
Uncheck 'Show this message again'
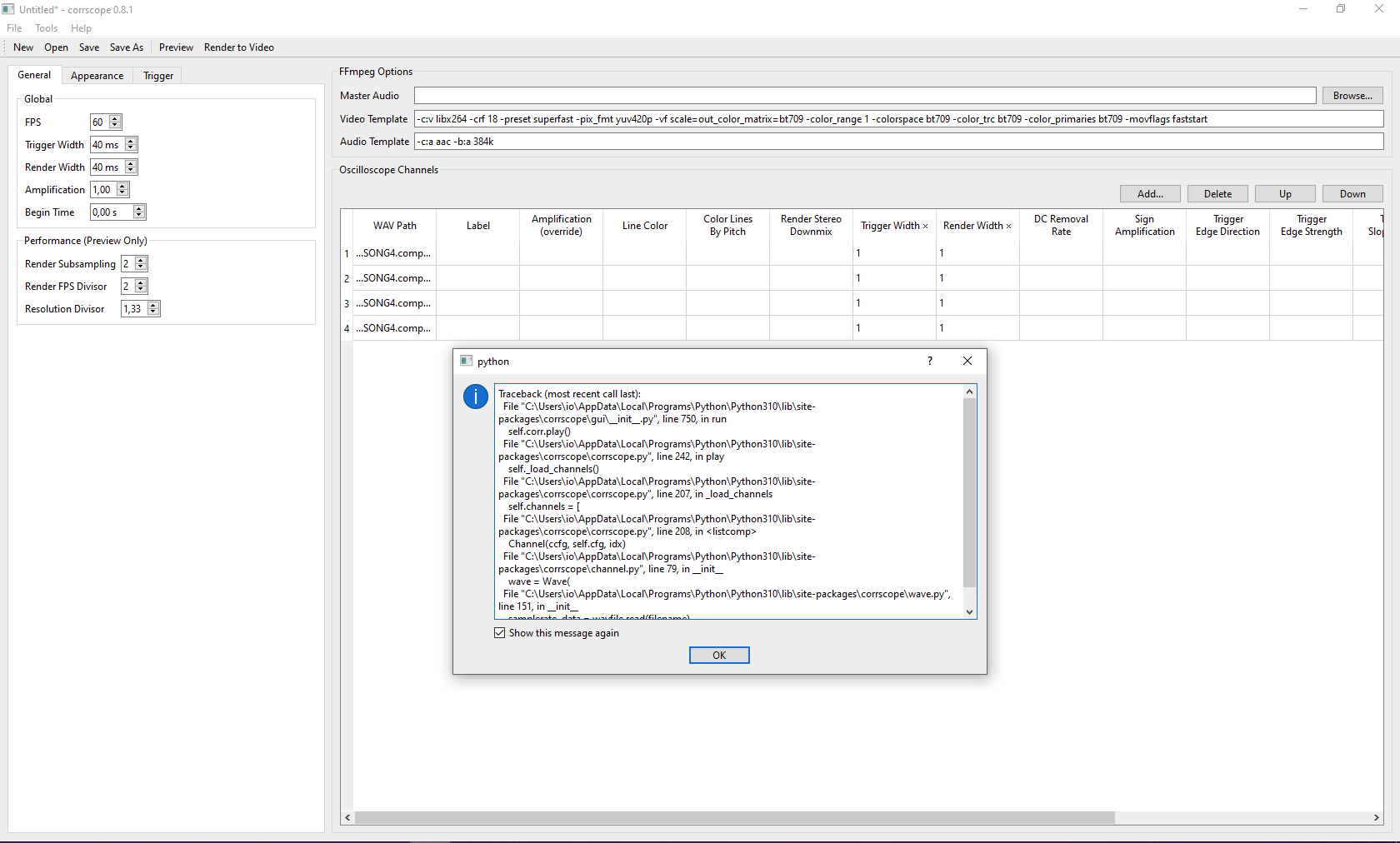[x=499, y=633]
